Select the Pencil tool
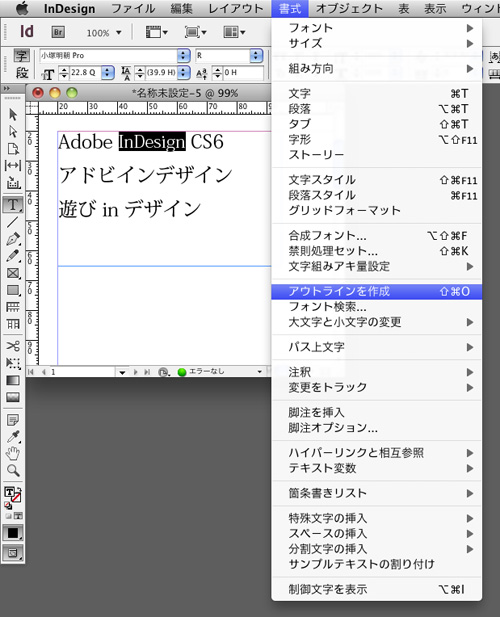This screenshot has height=617, width=500. tap(13, 256)
